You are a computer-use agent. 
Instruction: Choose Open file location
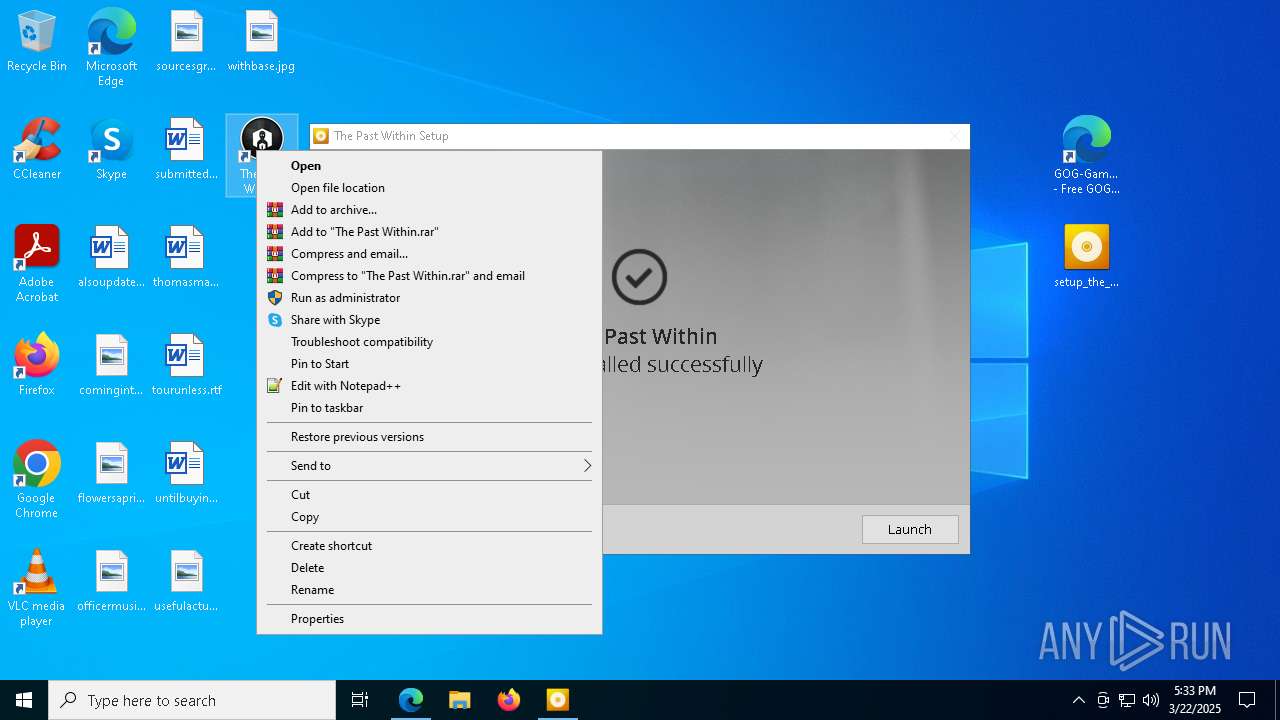pos(429,188)
